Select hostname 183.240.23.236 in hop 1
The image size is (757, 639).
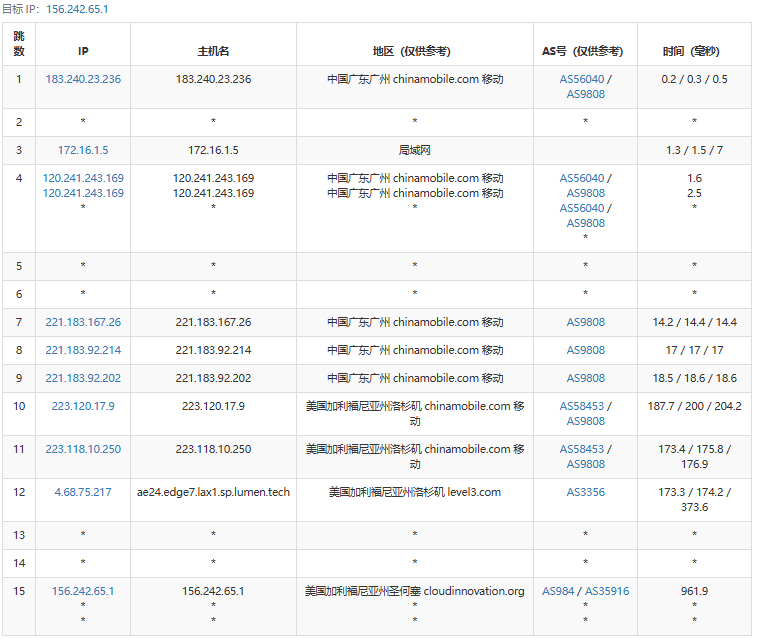coord(213,79)
